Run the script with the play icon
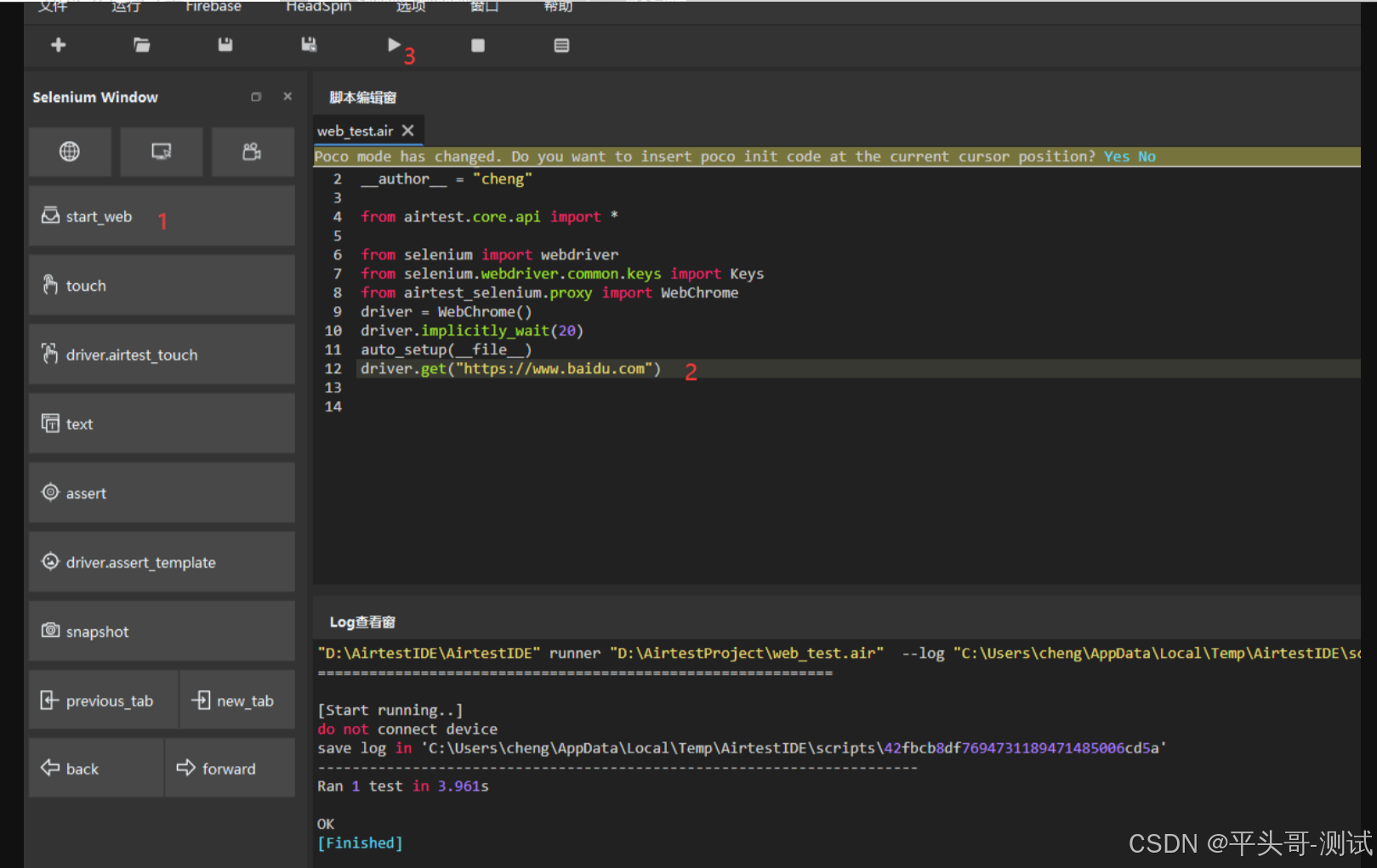The width and height of the screenshot is (1377, 868). click(394, 44)
